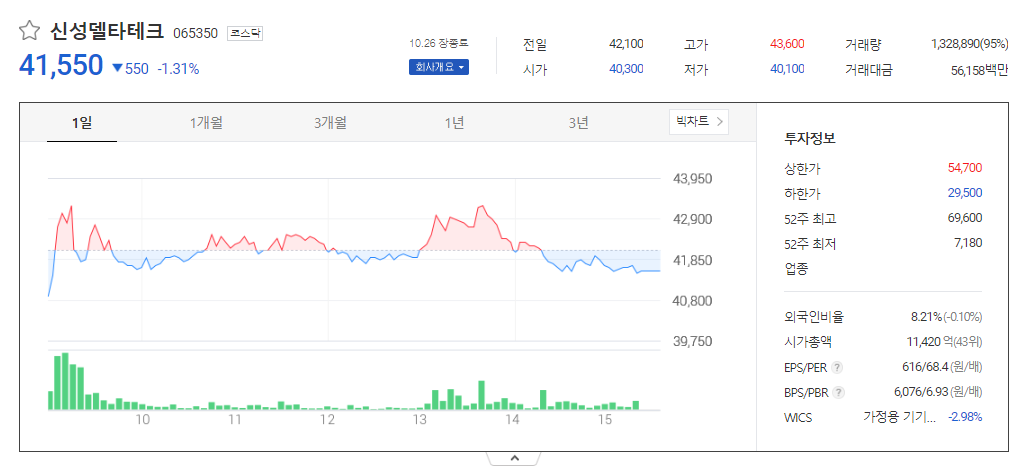Open the BPS/PBR help question mark
The image size is (1026, 476).
pyautogui.click(x=840, y=393)
